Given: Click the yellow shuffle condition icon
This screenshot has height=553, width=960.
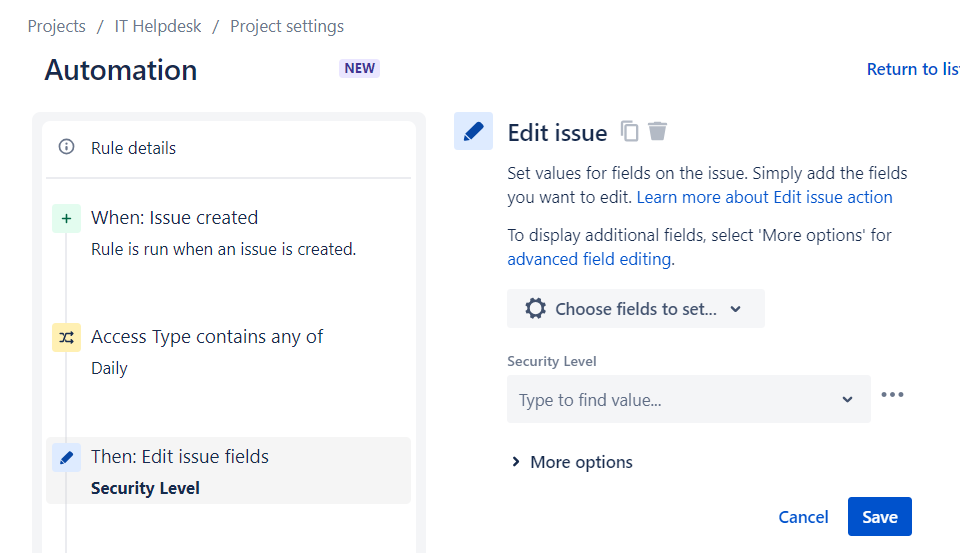Looking at the screenshot, I should pyautogui.click(x=66, y=338).
